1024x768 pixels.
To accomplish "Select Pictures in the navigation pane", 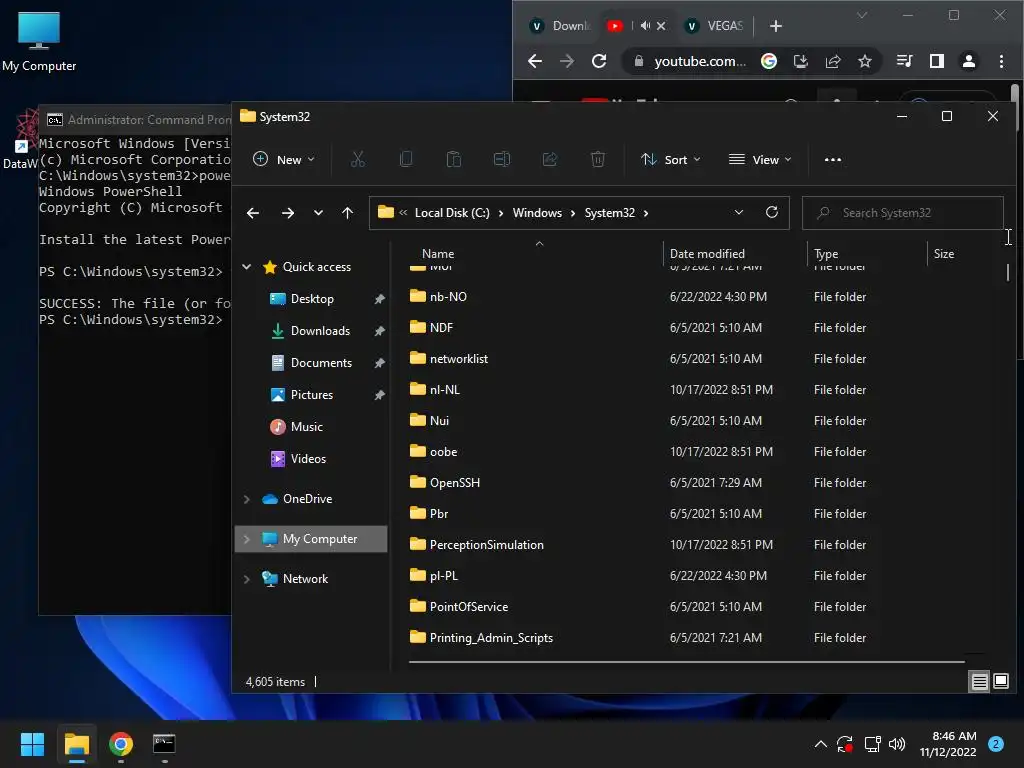I will (x=312, y=394).
